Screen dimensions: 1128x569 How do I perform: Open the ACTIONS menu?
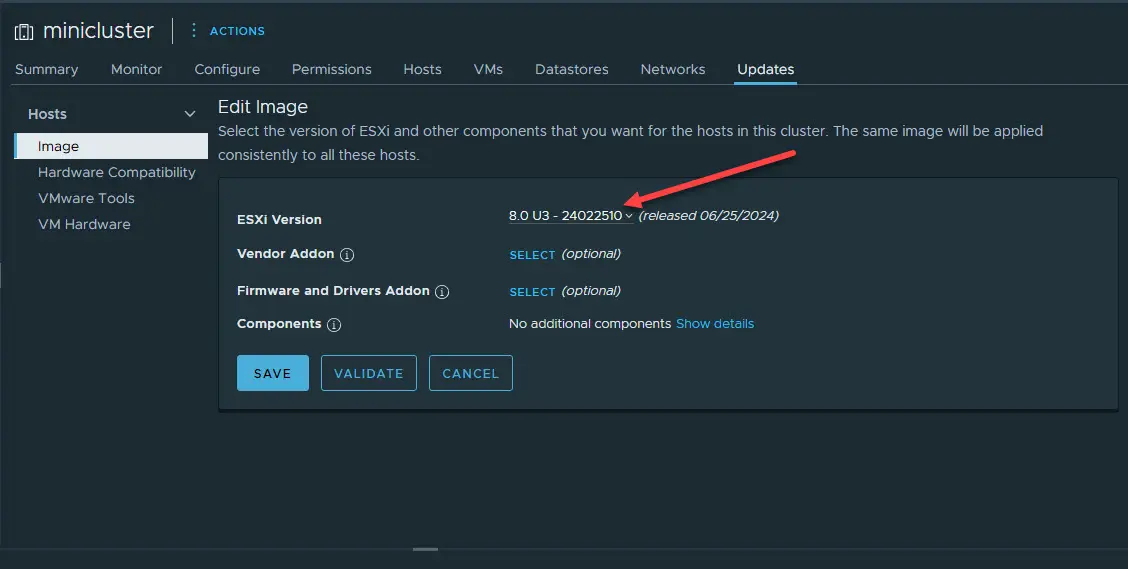[237, 31]
